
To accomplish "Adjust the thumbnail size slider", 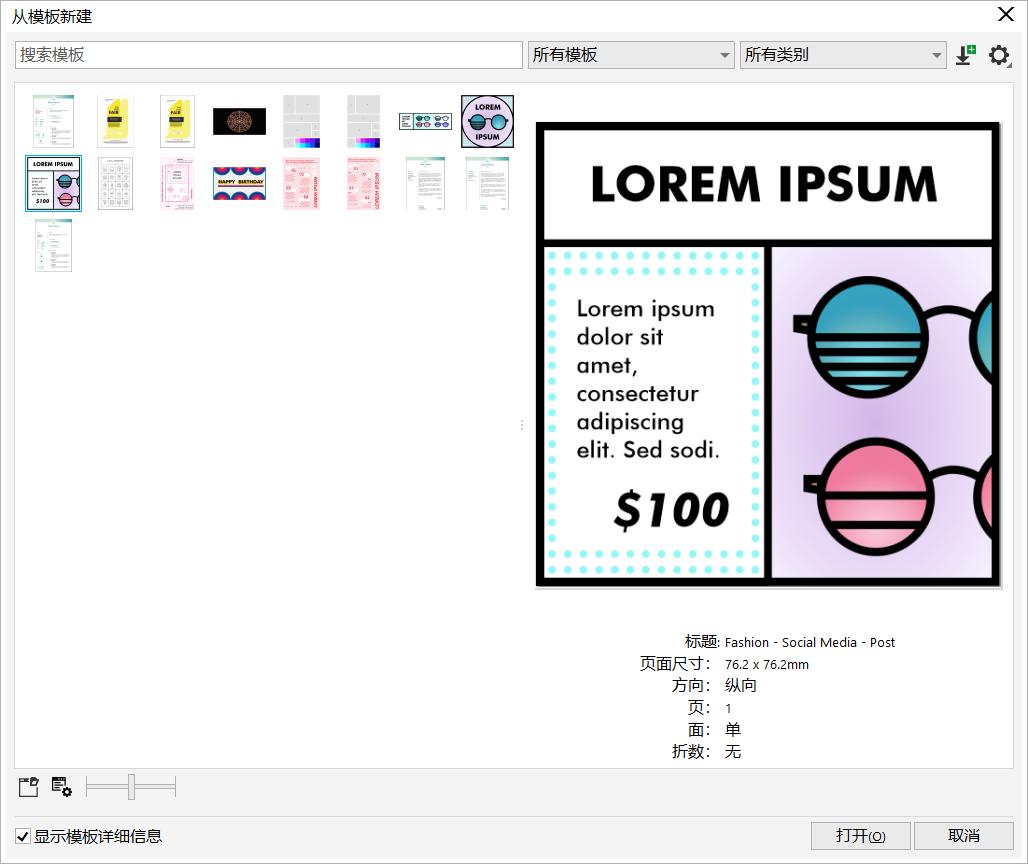I will click(130, 788).
